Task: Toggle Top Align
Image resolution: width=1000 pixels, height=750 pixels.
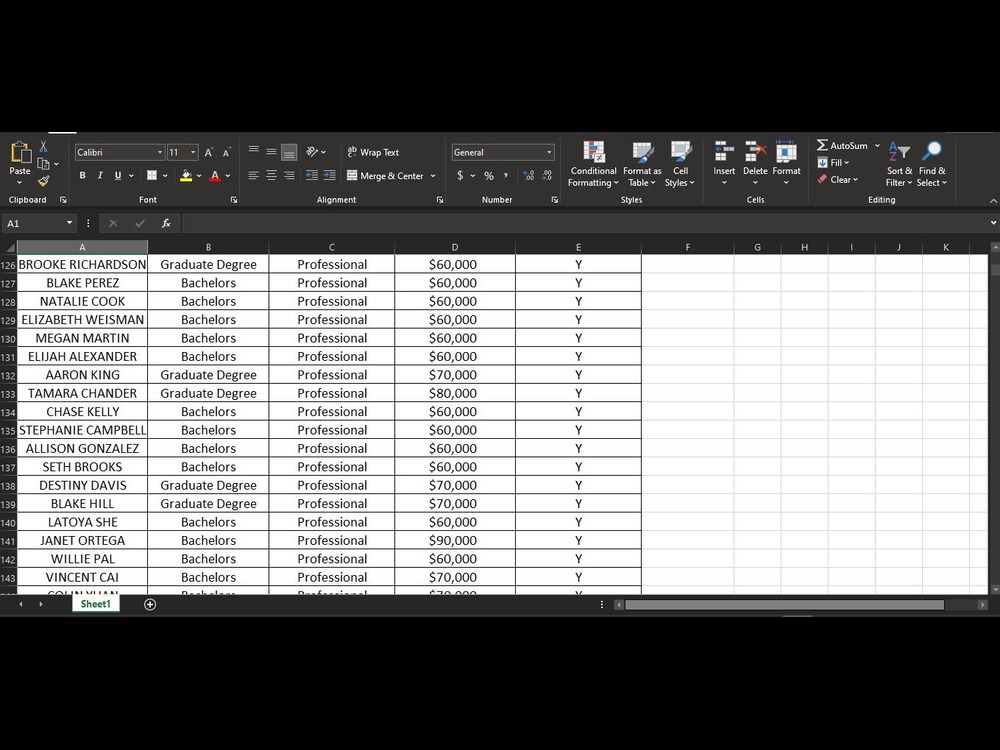Action: pos(254,152)
